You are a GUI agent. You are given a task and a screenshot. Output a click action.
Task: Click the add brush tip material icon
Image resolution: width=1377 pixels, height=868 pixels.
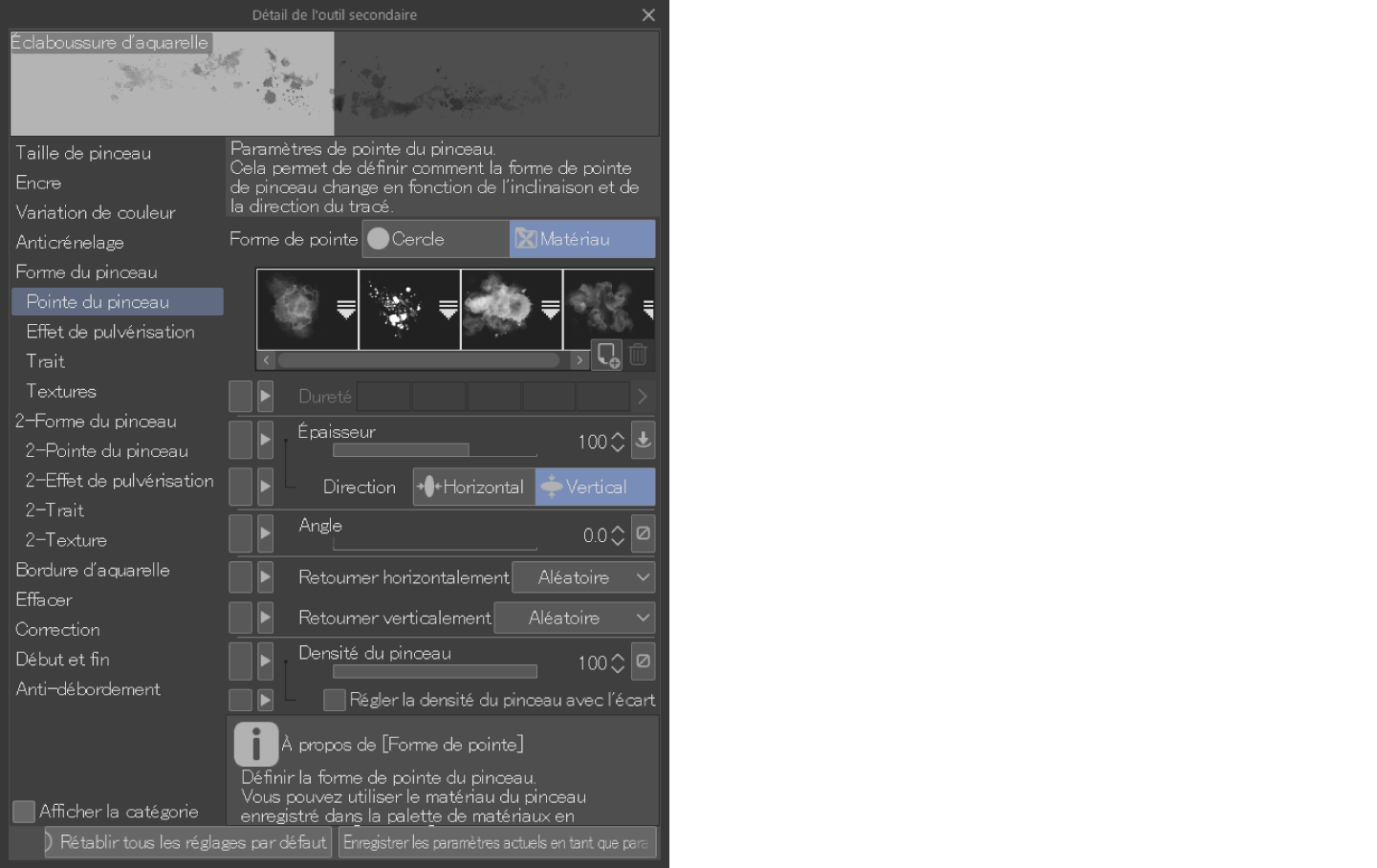click(x=606, y=355)
